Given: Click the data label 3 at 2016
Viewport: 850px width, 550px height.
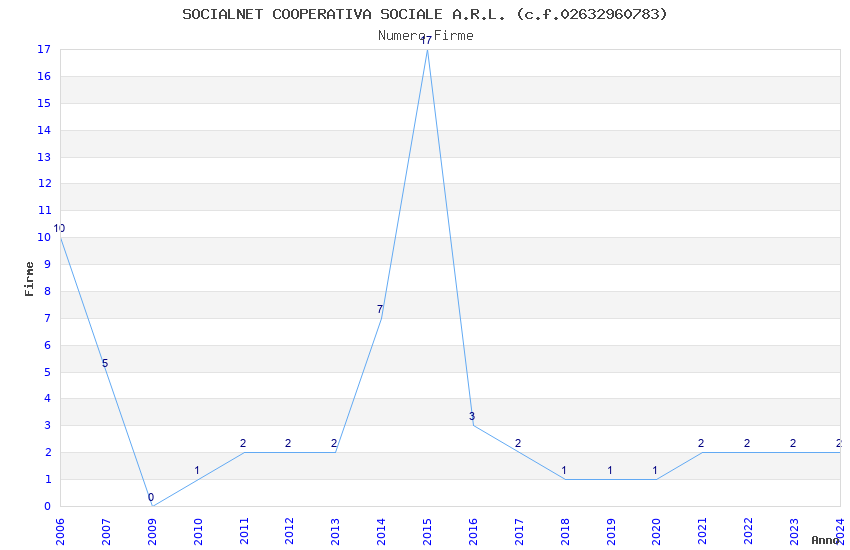Looking at the screenshot, I should pyautogui.click(x=472, y=416).
